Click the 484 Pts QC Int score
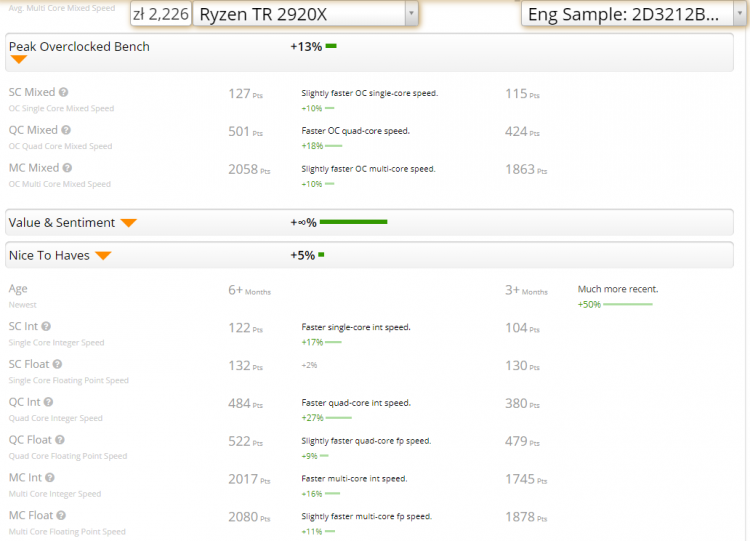Image resolution: width=750 pixels, height=541 pixels. pyautogui.click(x=245, y=404)
